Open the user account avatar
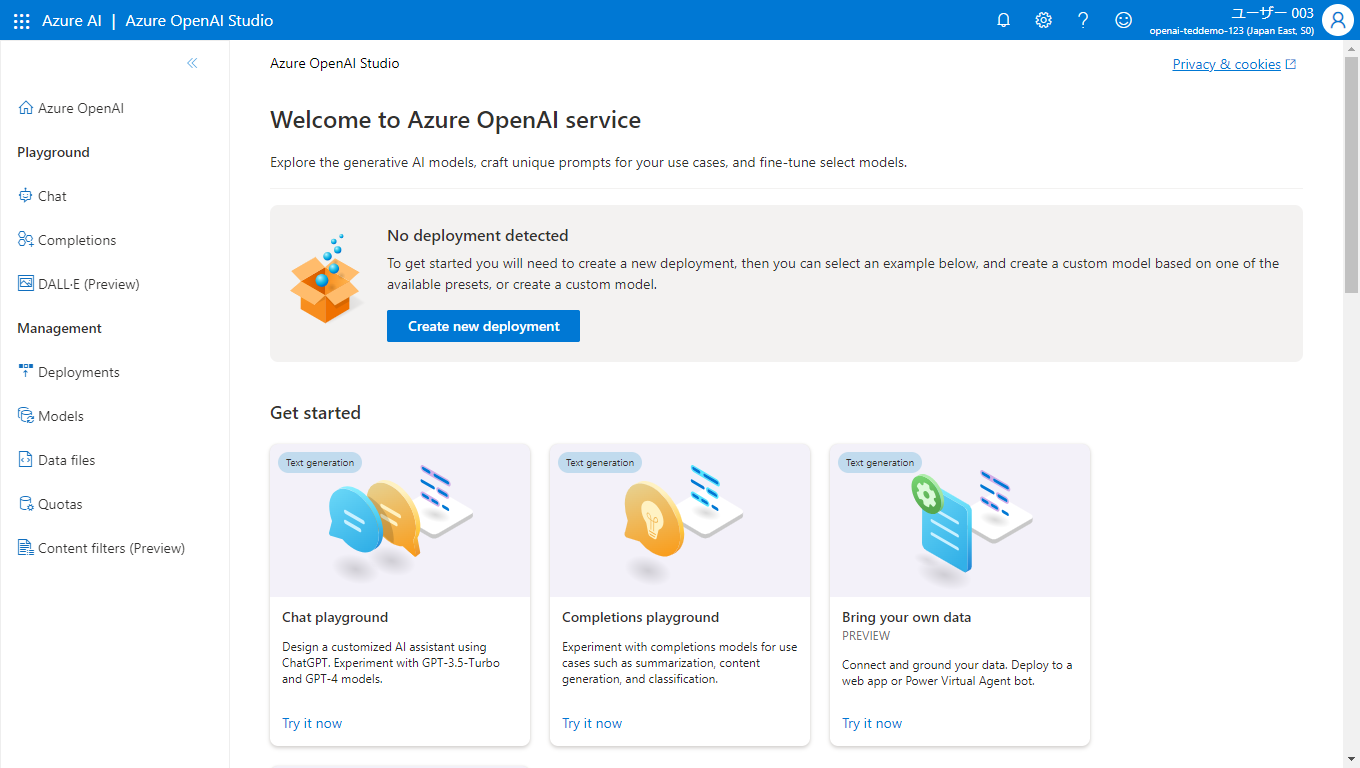The image size is (1360, 768). 1338,20
